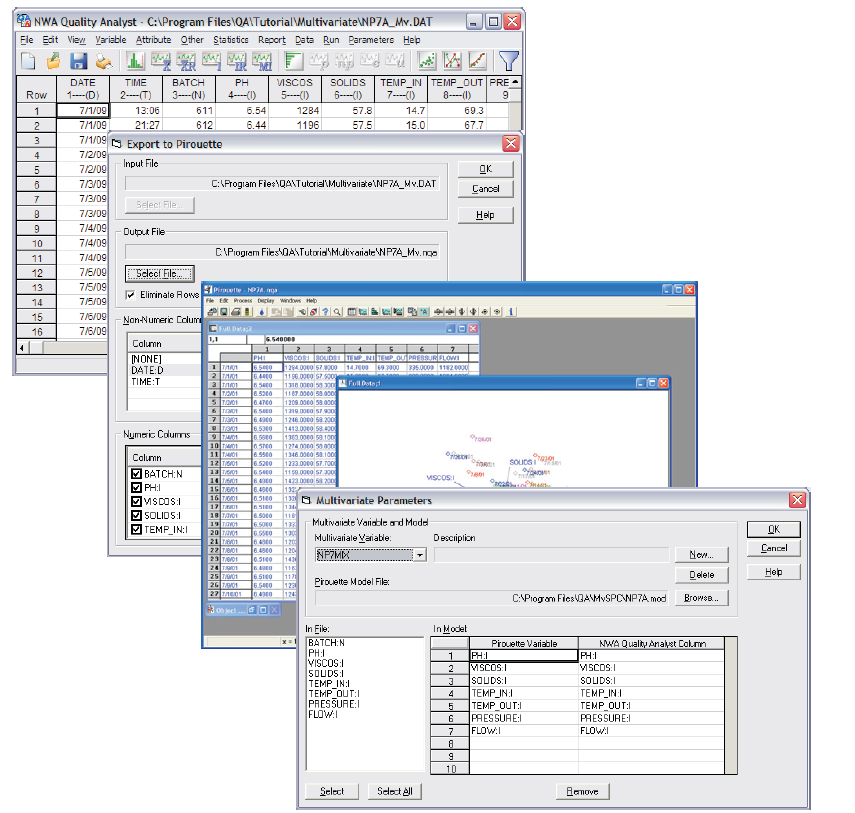This screenshot has width=855, height=813.
Task: Uncheck the BATCH:N numeric column
Action: click(x=137, y=474)
